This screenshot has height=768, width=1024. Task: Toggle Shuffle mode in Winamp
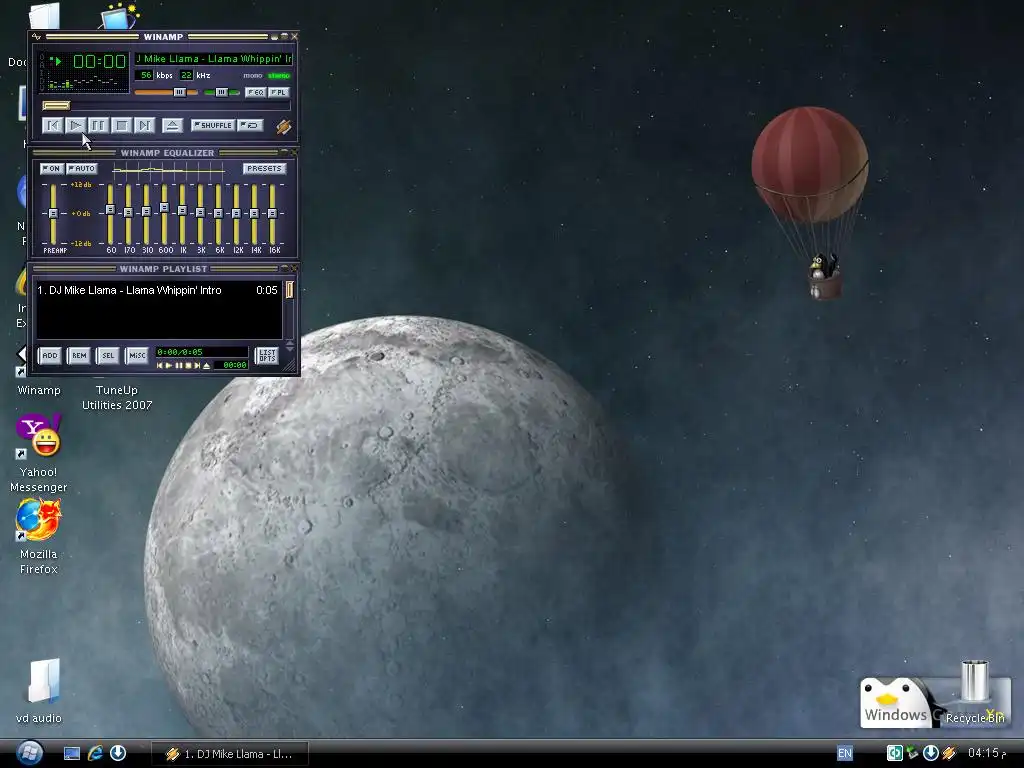[213, 125]
